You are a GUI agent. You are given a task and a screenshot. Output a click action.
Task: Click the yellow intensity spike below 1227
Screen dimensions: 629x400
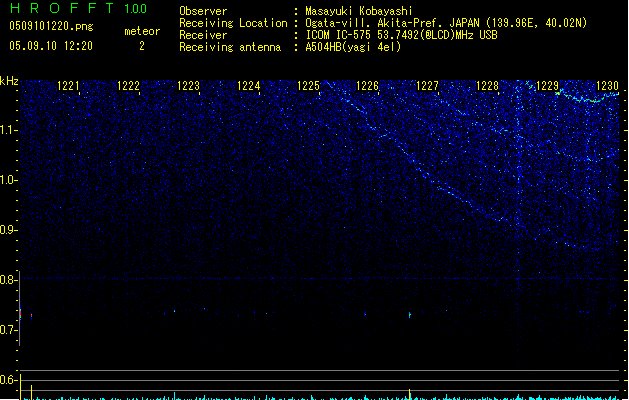pyautogui.click(x=409, y=394)
